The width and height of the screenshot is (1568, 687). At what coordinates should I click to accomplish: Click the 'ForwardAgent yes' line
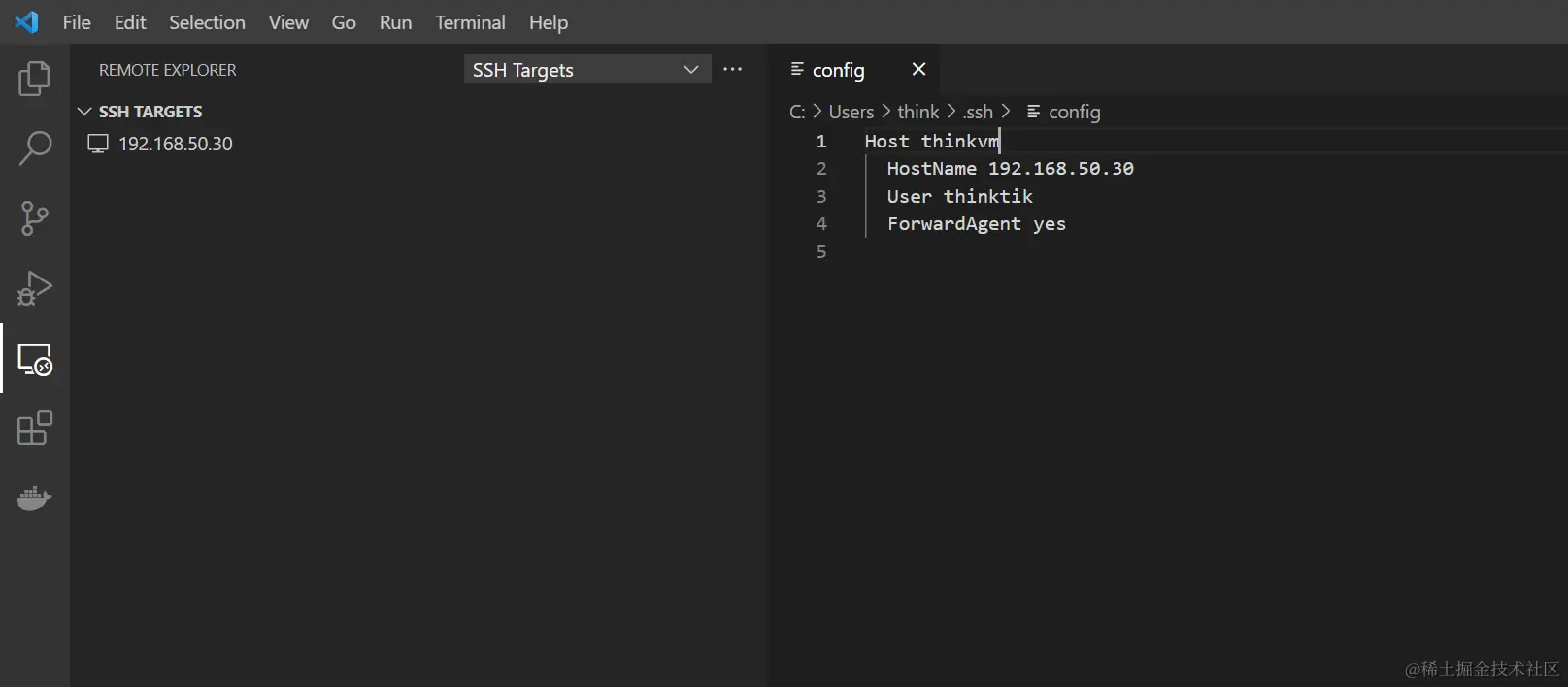coord(976,224)
